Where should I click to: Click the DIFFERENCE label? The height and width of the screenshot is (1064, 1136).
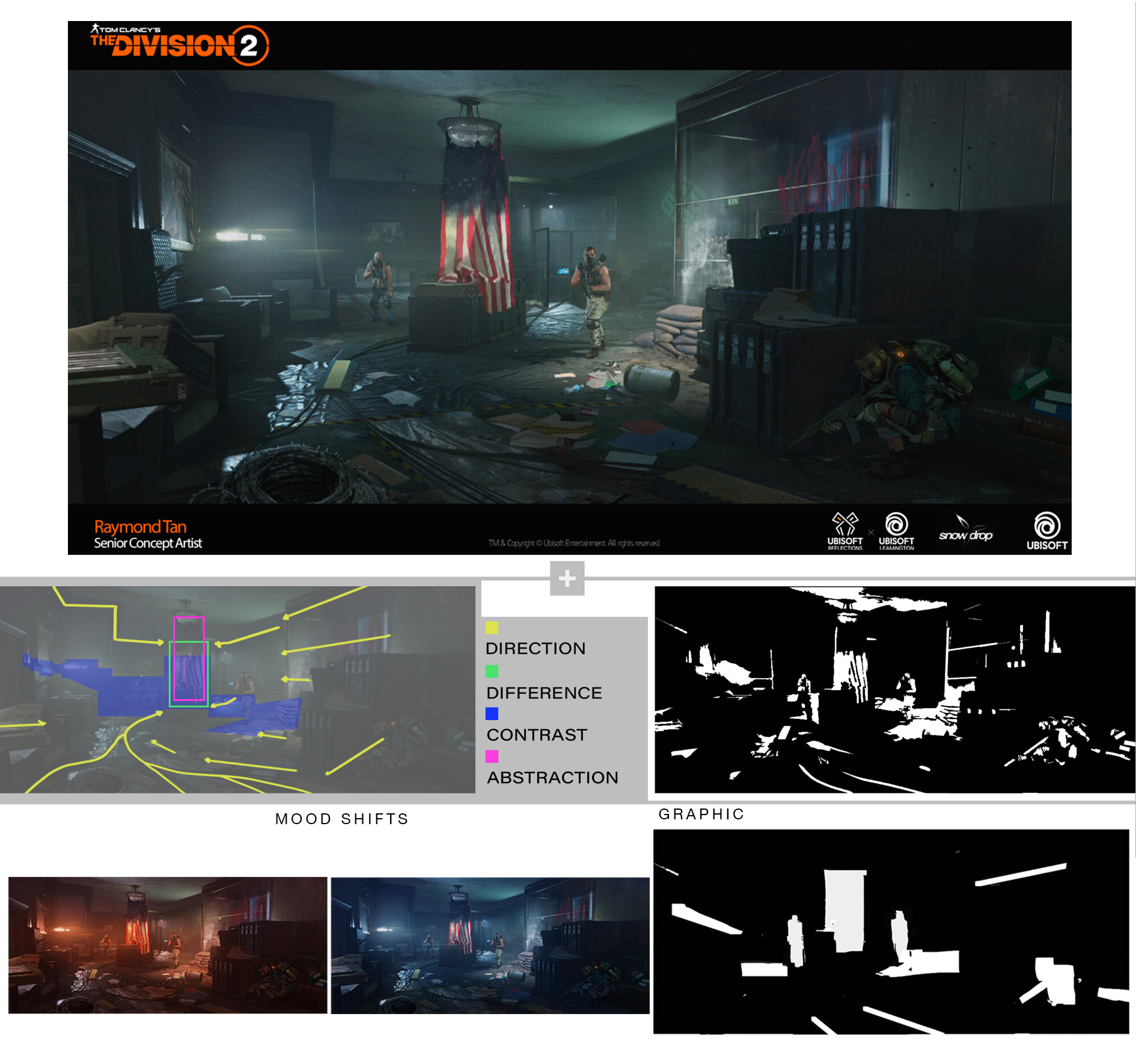[x=544, y=693]
